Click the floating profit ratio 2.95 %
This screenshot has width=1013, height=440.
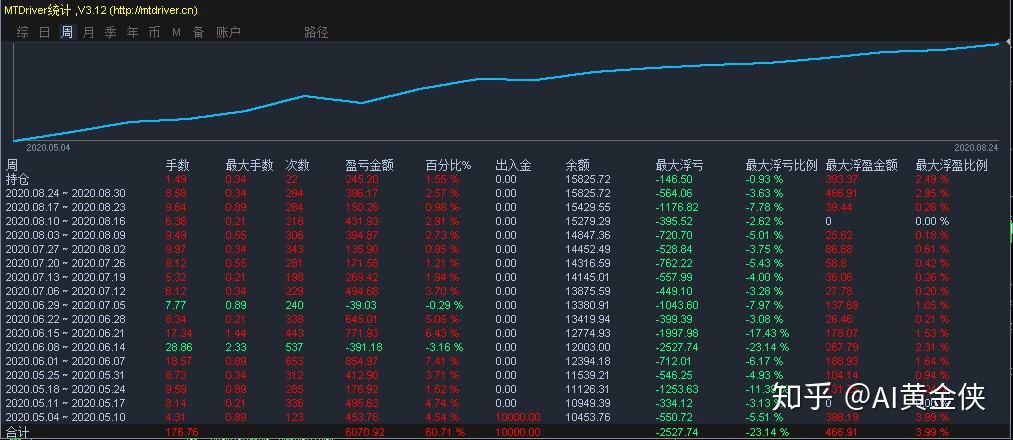tap(933, 193)
